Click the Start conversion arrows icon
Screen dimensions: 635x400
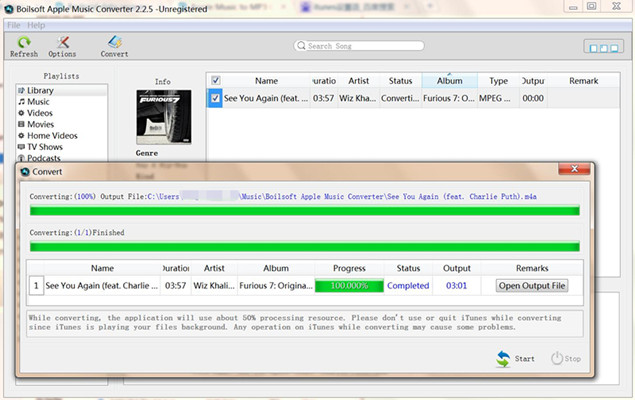(x=503, y=358)
